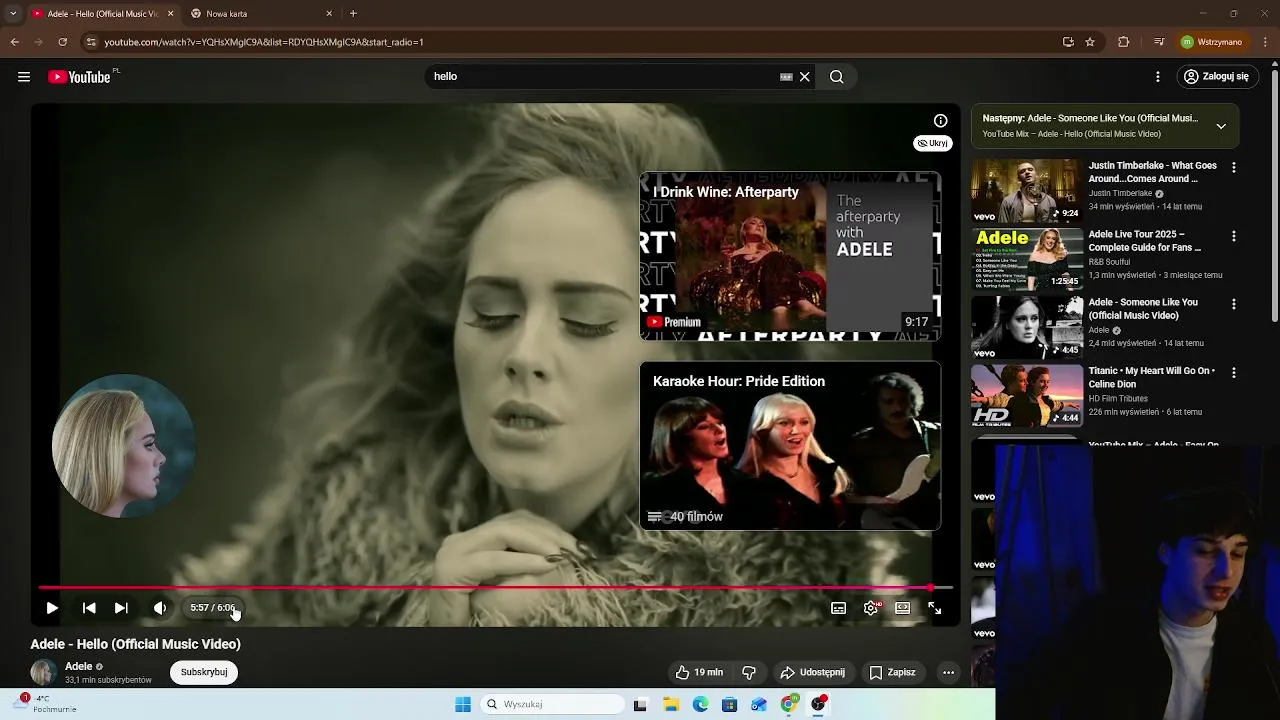The width and height of the screenshot is (1280, 720).
Task: Save the video with 'Zapisz'
Action: tap(893, 673)
